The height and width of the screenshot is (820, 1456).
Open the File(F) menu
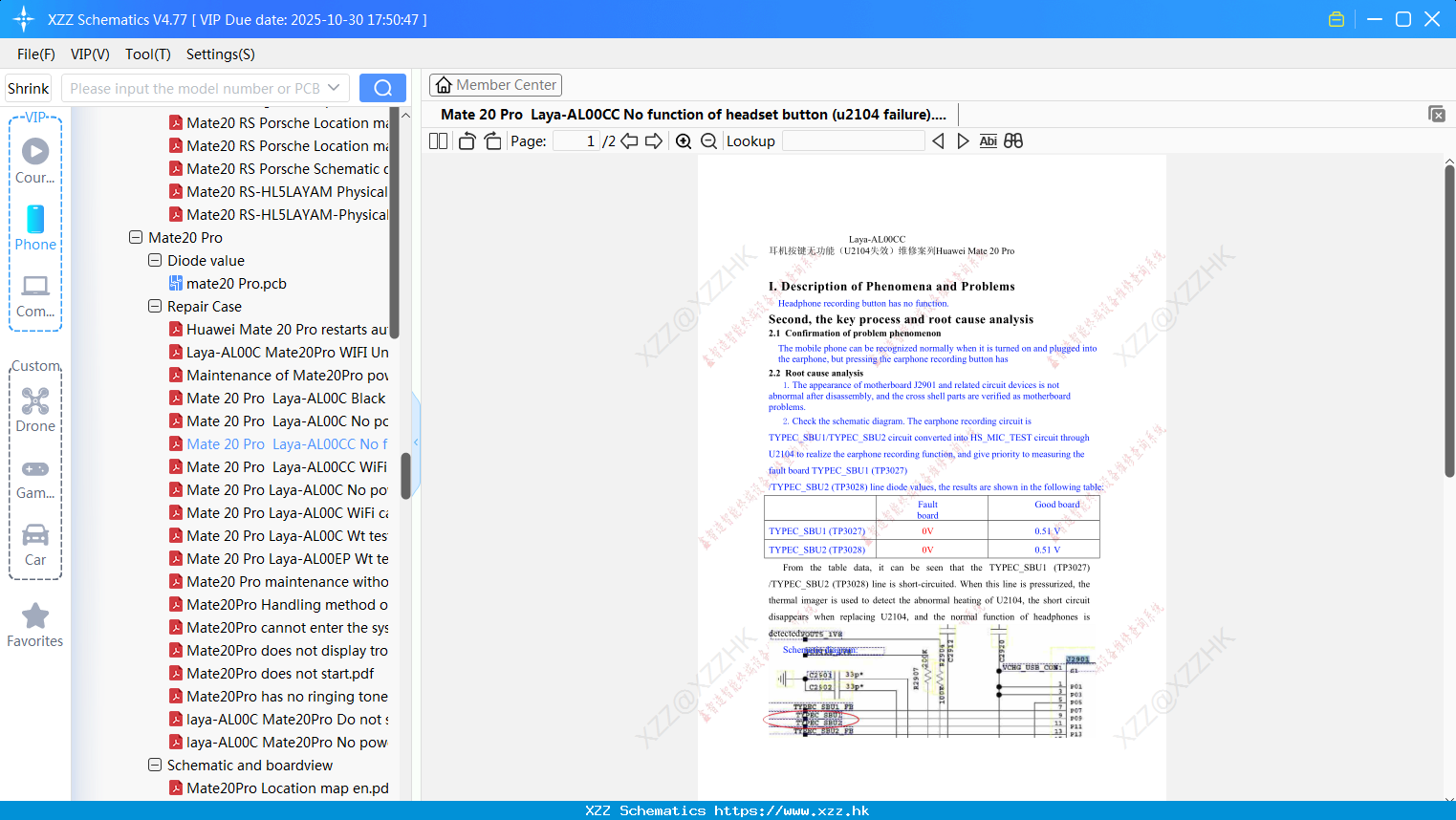[36, 54]
